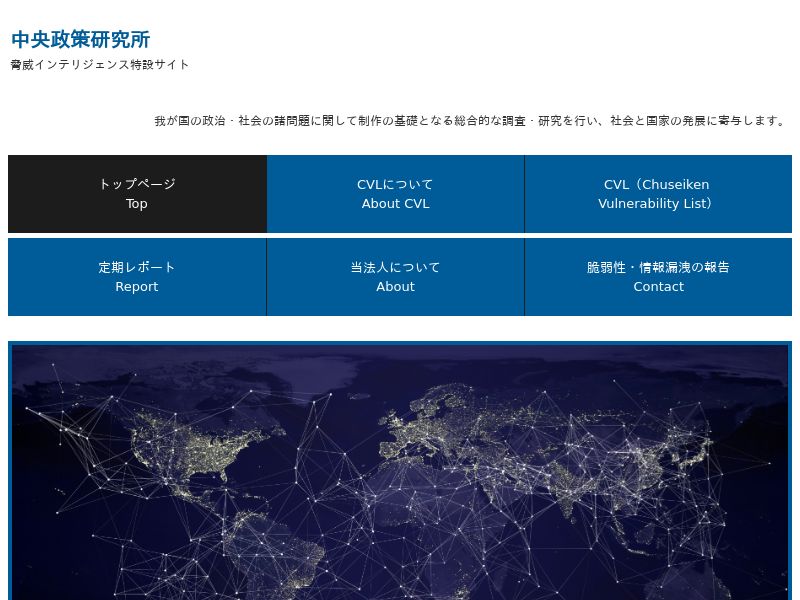The image size is (800, 600).
Task: Open CVL (Chuseiken Vulnerability List) page
Action: pos(657,185)
